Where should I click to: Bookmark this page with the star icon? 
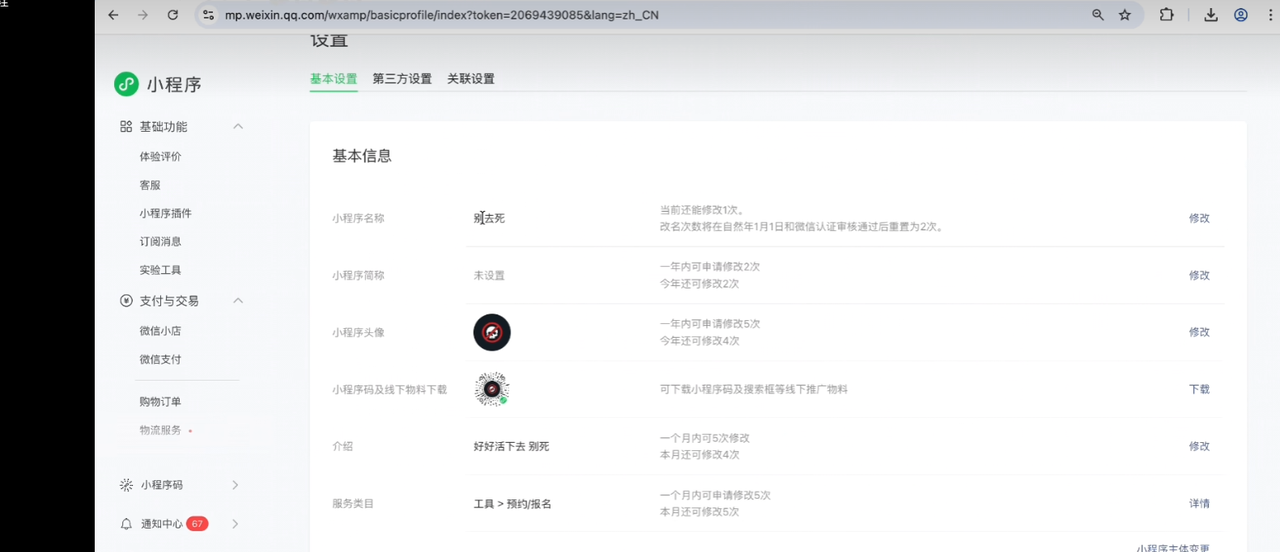[1125, 15]
